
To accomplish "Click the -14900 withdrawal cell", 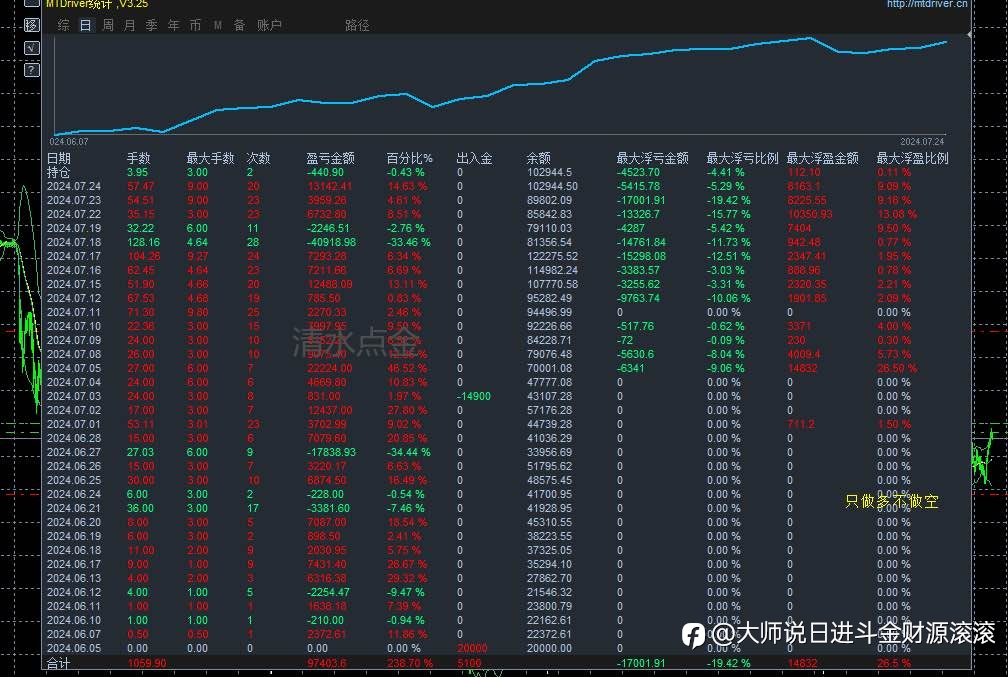I will (474, 396).
